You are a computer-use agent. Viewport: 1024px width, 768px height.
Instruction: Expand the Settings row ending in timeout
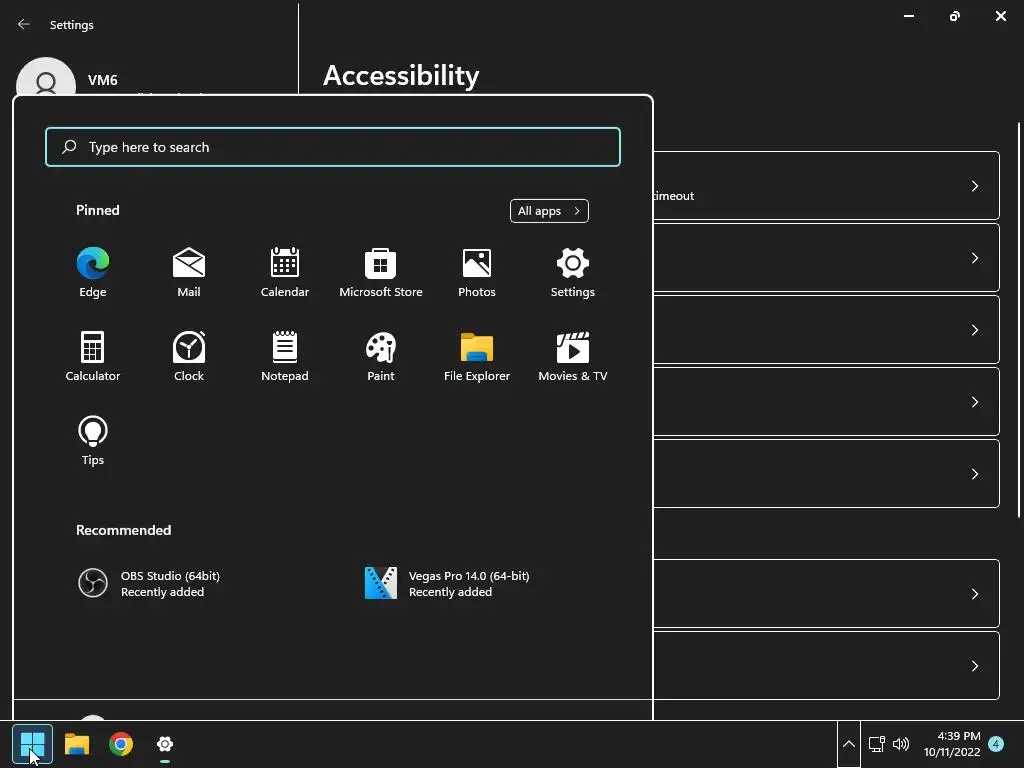pyautogui.click(x=826, y=185)
